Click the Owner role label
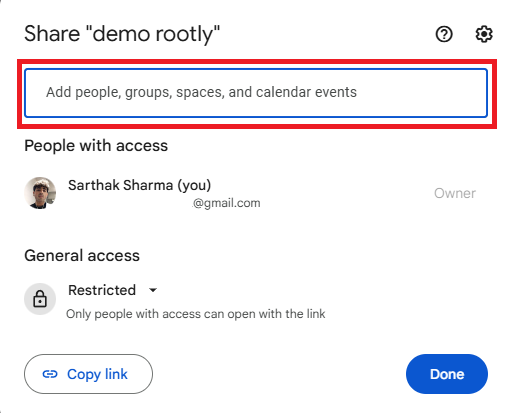The image size is (511, 413). tap(455, 193)
